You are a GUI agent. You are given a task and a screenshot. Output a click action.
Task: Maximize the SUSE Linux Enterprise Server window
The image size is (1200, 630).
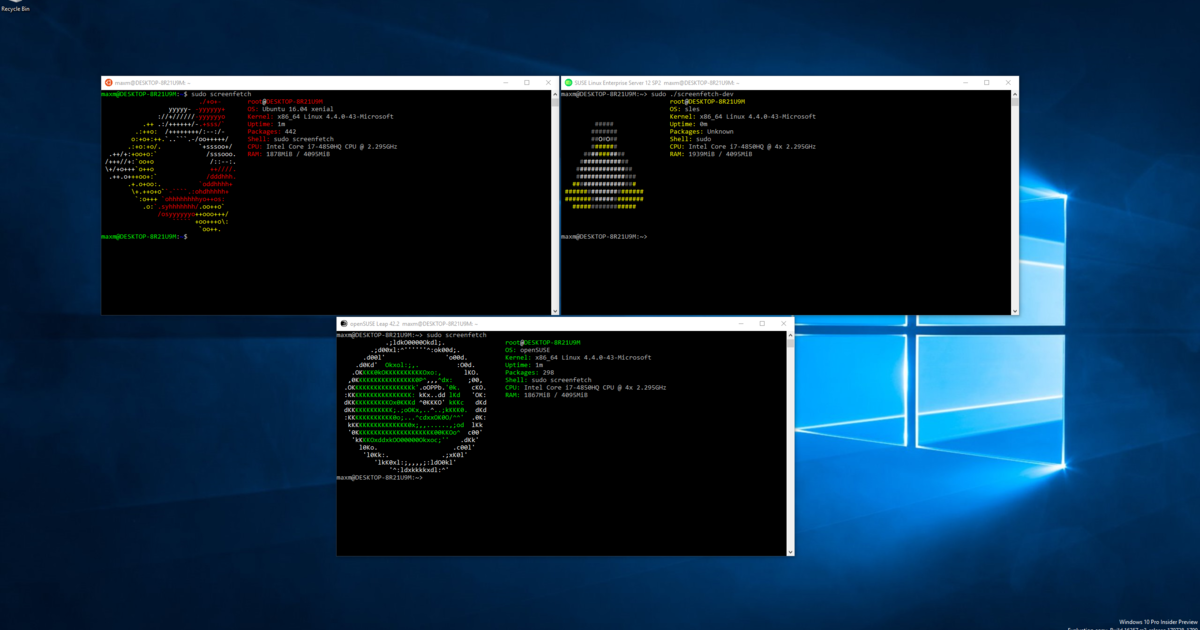coord(986,83)
